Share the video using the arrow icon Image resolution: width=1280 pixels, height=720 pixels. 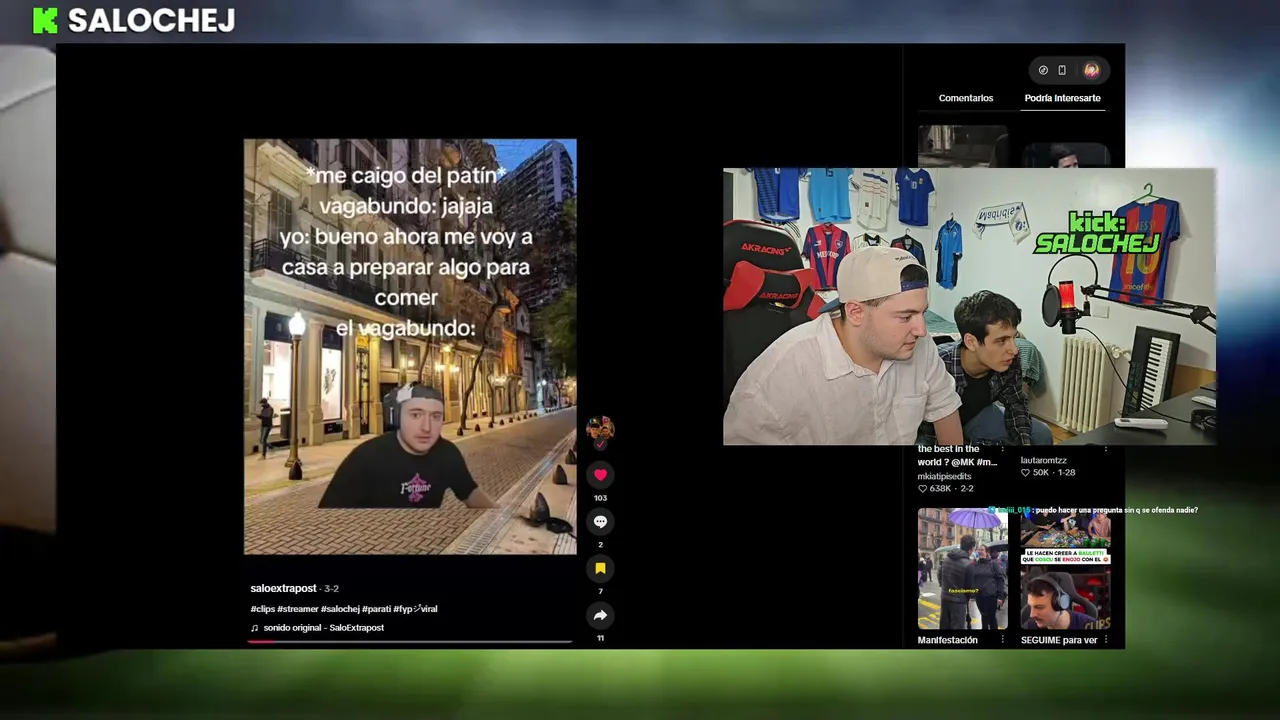tap(600, 615)
